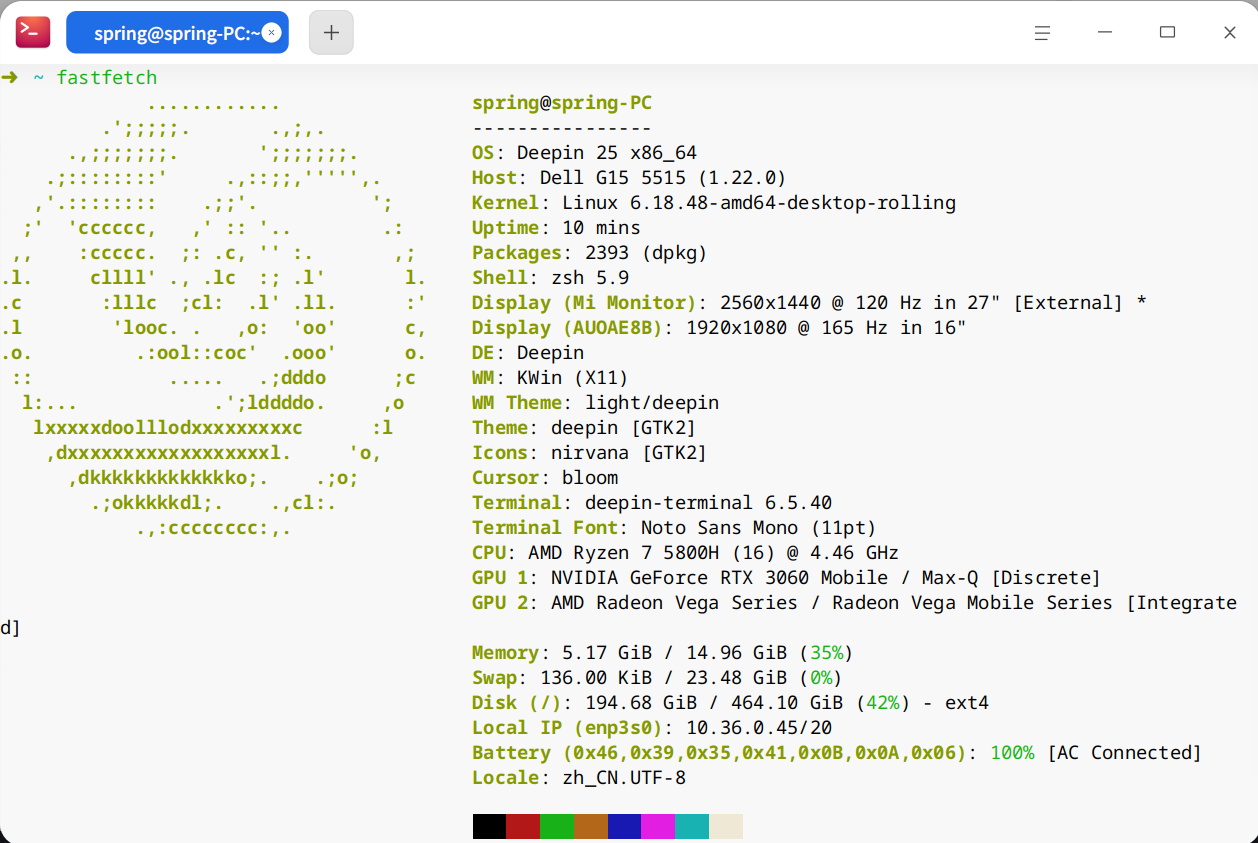Click the 'OS: Deepin 25 x86_64' line
This screenshot has width=1258, height=843.
[584, 153]
